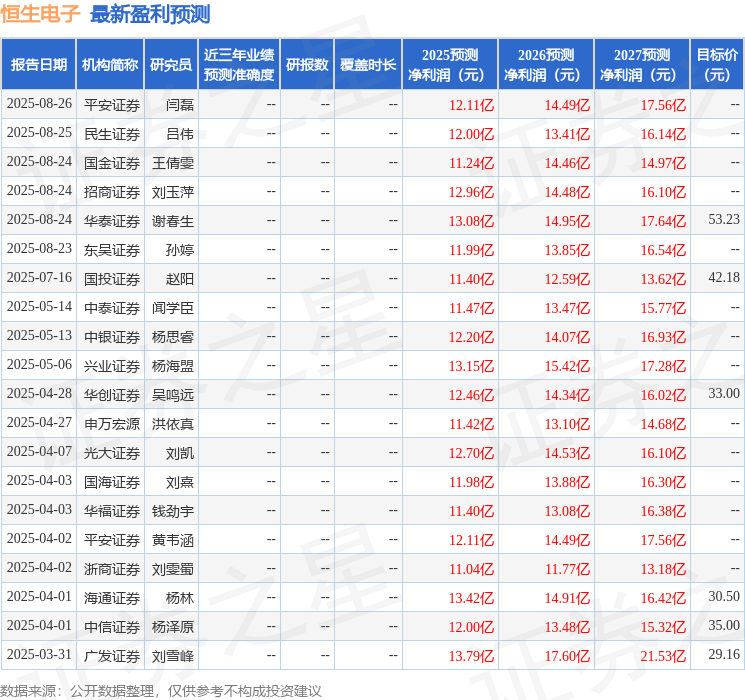This screenshot has height=700, width=745.
Task: Select the 光大证券 institution cell
Action: (112, 453)
